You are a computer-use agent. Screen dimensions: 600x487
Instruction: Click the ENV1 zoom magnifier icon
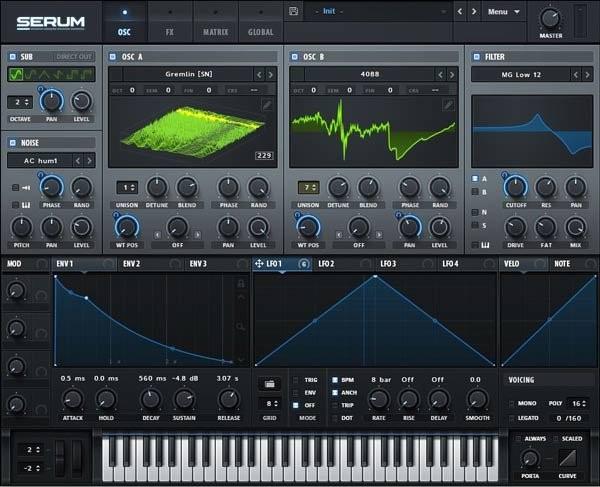[240, 326]
